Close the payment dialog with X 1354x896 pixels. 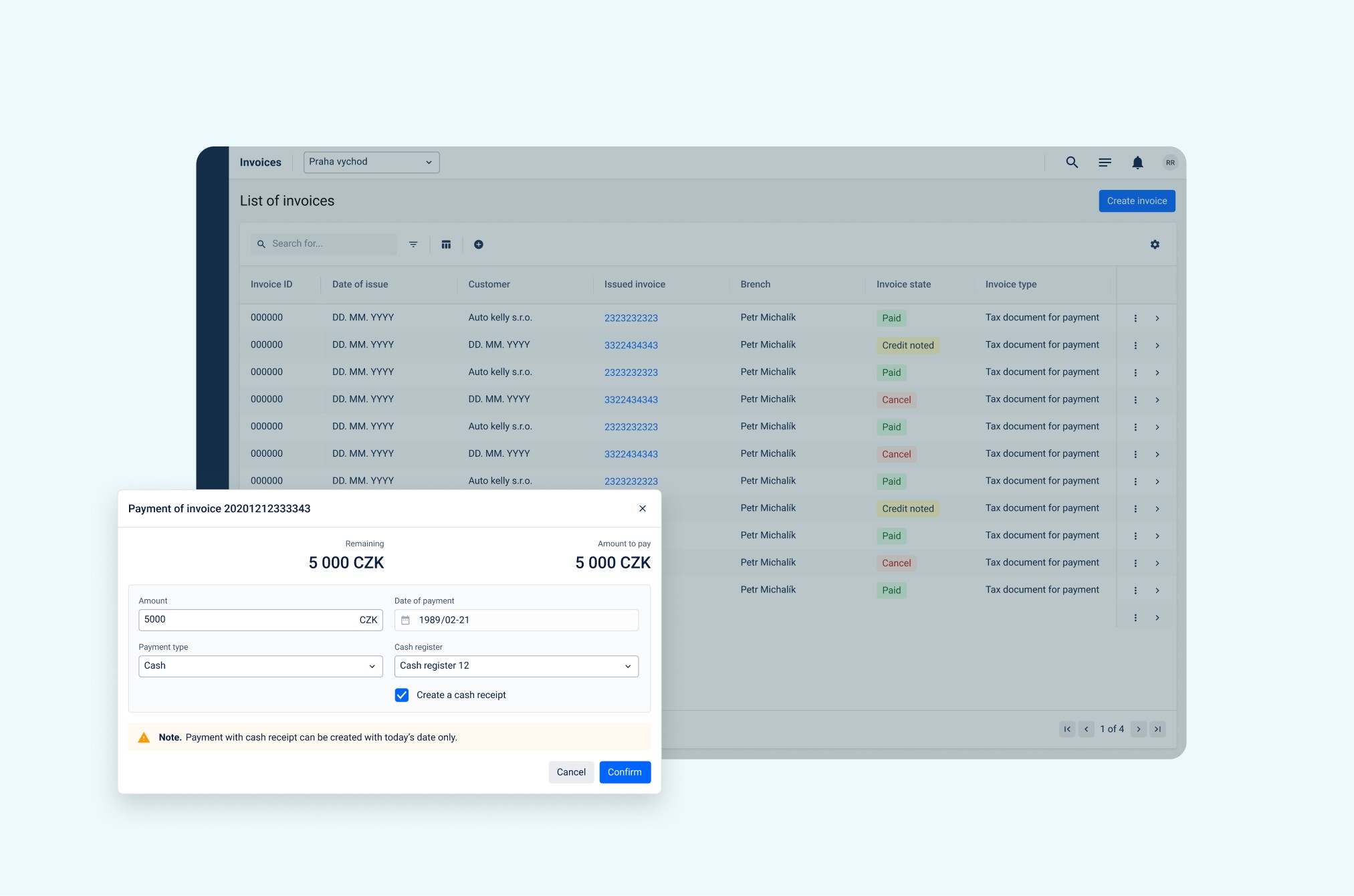coord(643,509)
